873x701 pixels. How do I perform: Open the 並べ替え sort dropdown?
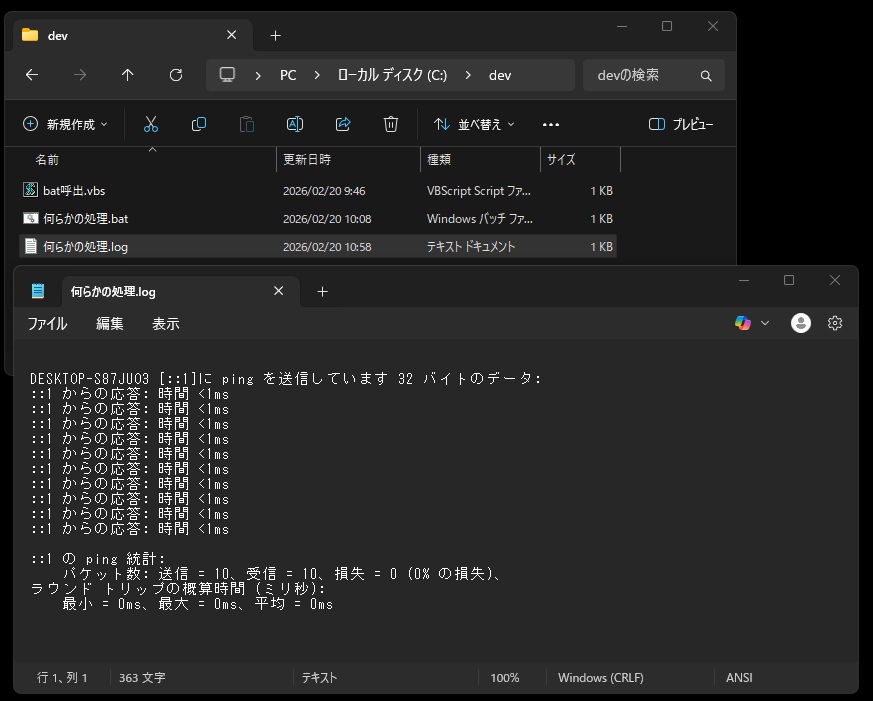(475, 124)
